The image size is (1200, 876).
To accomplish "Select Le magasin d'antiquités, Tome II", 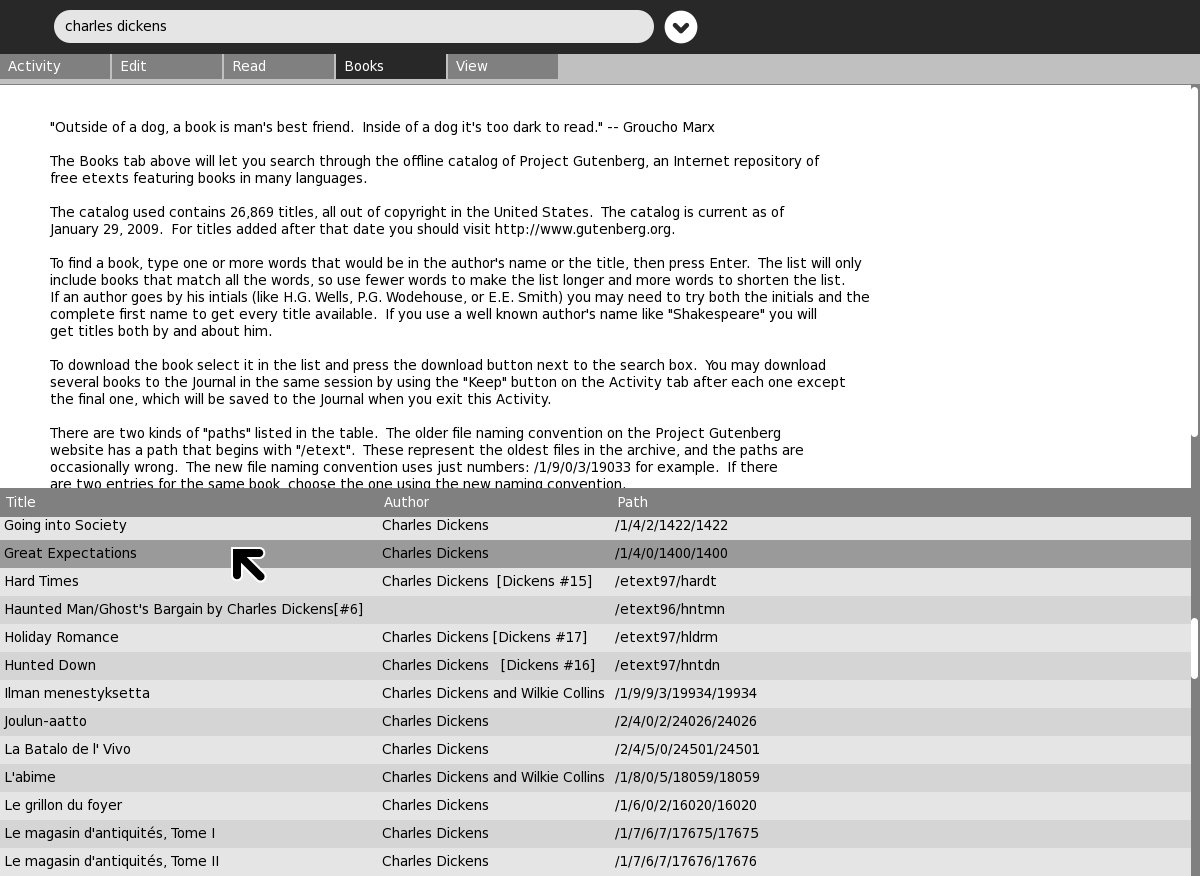I will pyautogui.click(x=111, y=861).
